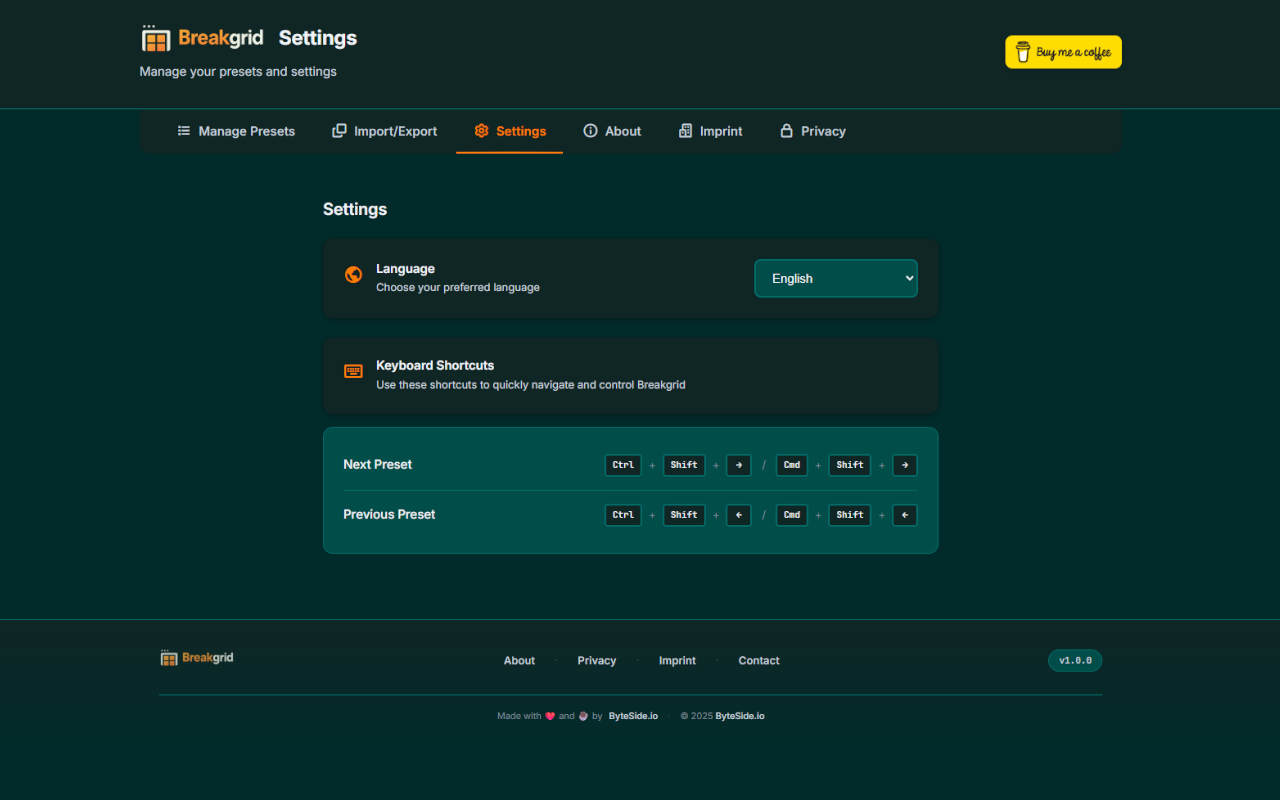The height and width of the screenshot is (800, 1280).
Task: Click the lock icon on the Privacy tab
Action: [x=786, y=131]
